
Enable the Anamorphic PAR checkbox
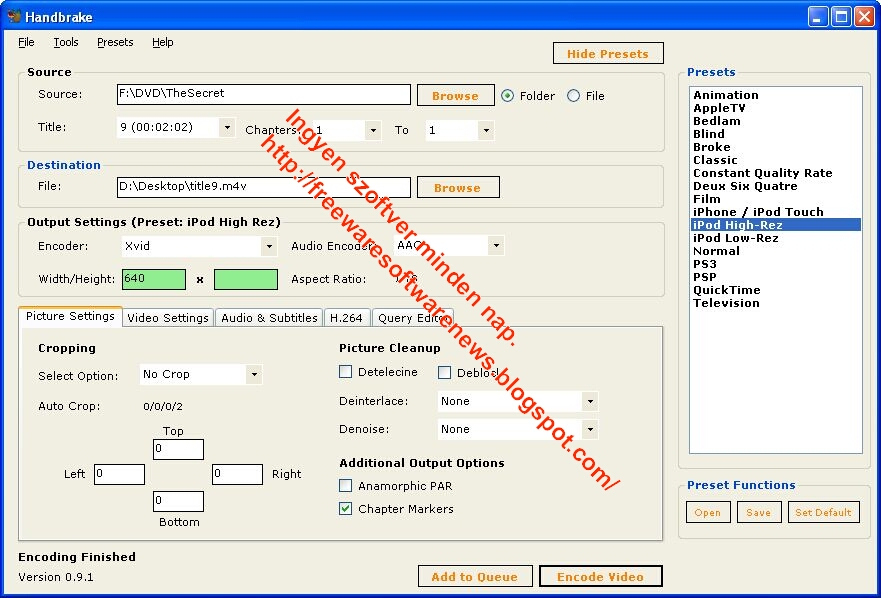pyautogui.click(x=346, y=486)
